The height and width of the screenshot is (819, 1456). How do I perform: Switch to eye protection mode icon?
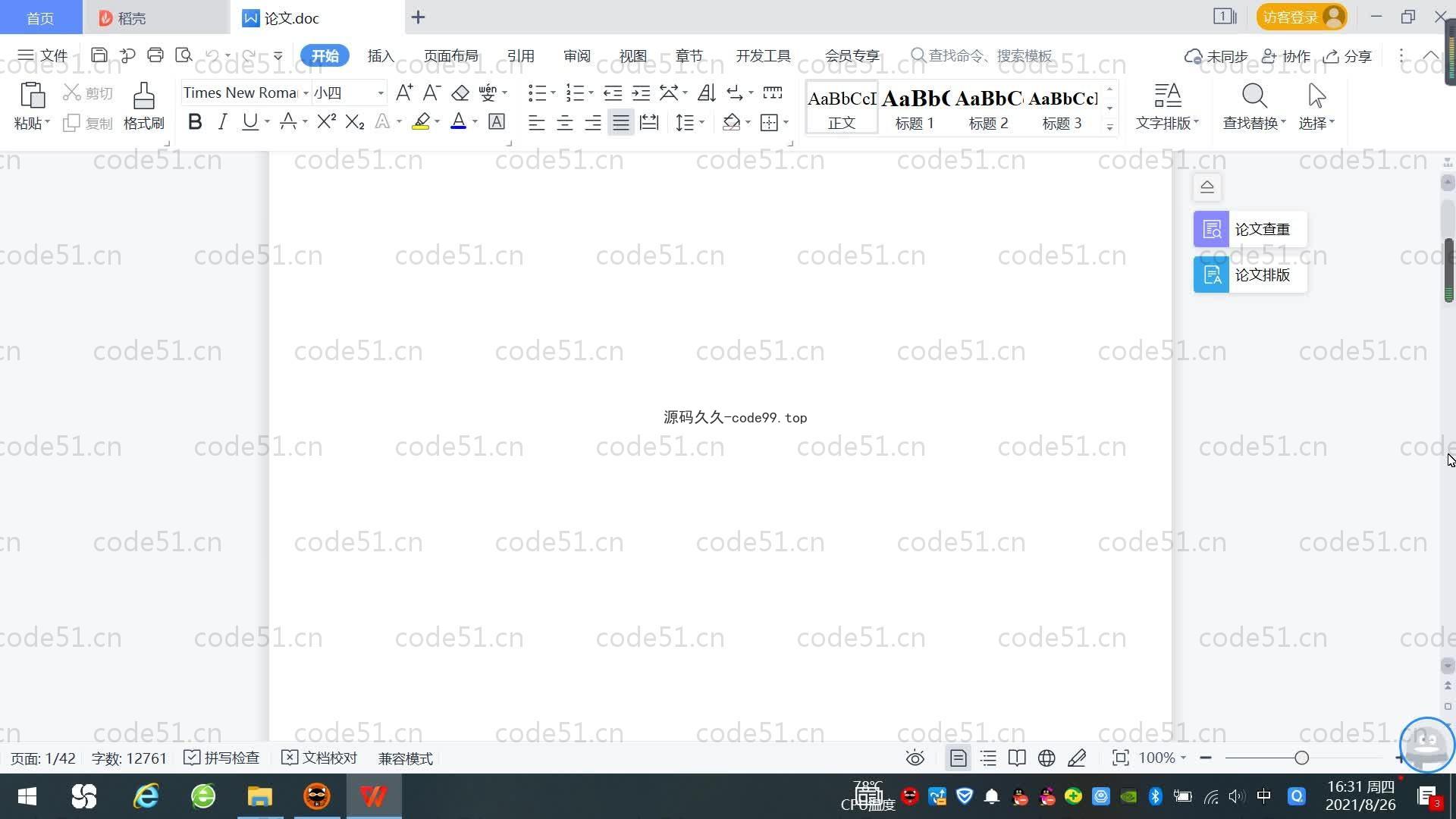pos(915,758)
